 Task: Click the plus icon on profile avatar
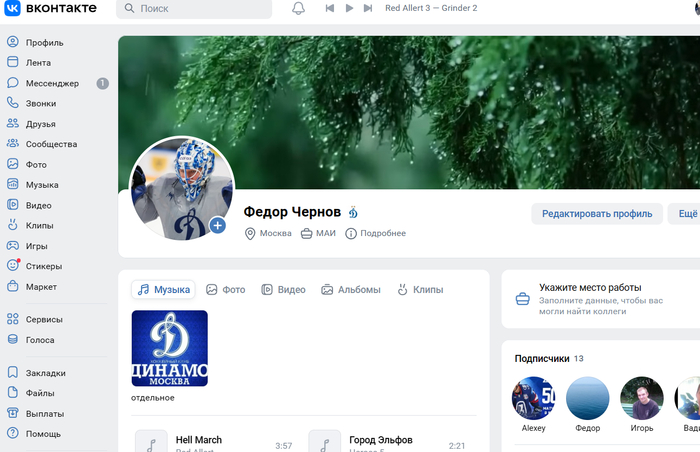[x=218, y=226]
